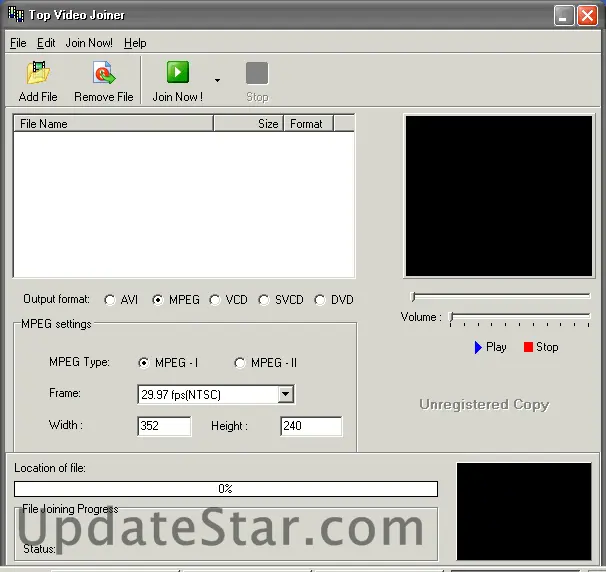Stop the preview playback
Image resolution: width=606 pixels, height=572 pixels.
click(x=541, y=347)
